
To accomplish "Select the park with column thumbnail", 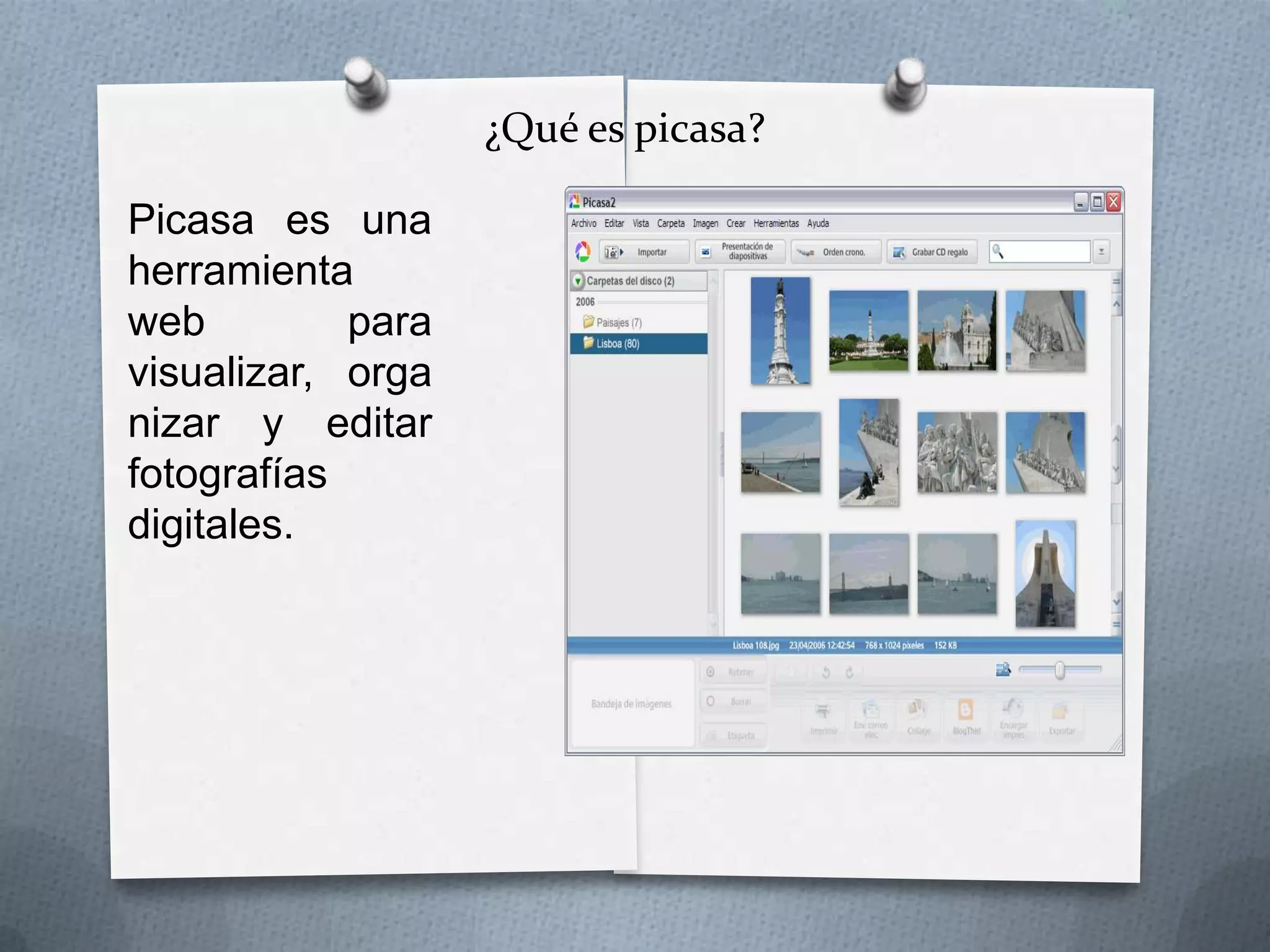I will pyautogui.click(x=868, y=330).
